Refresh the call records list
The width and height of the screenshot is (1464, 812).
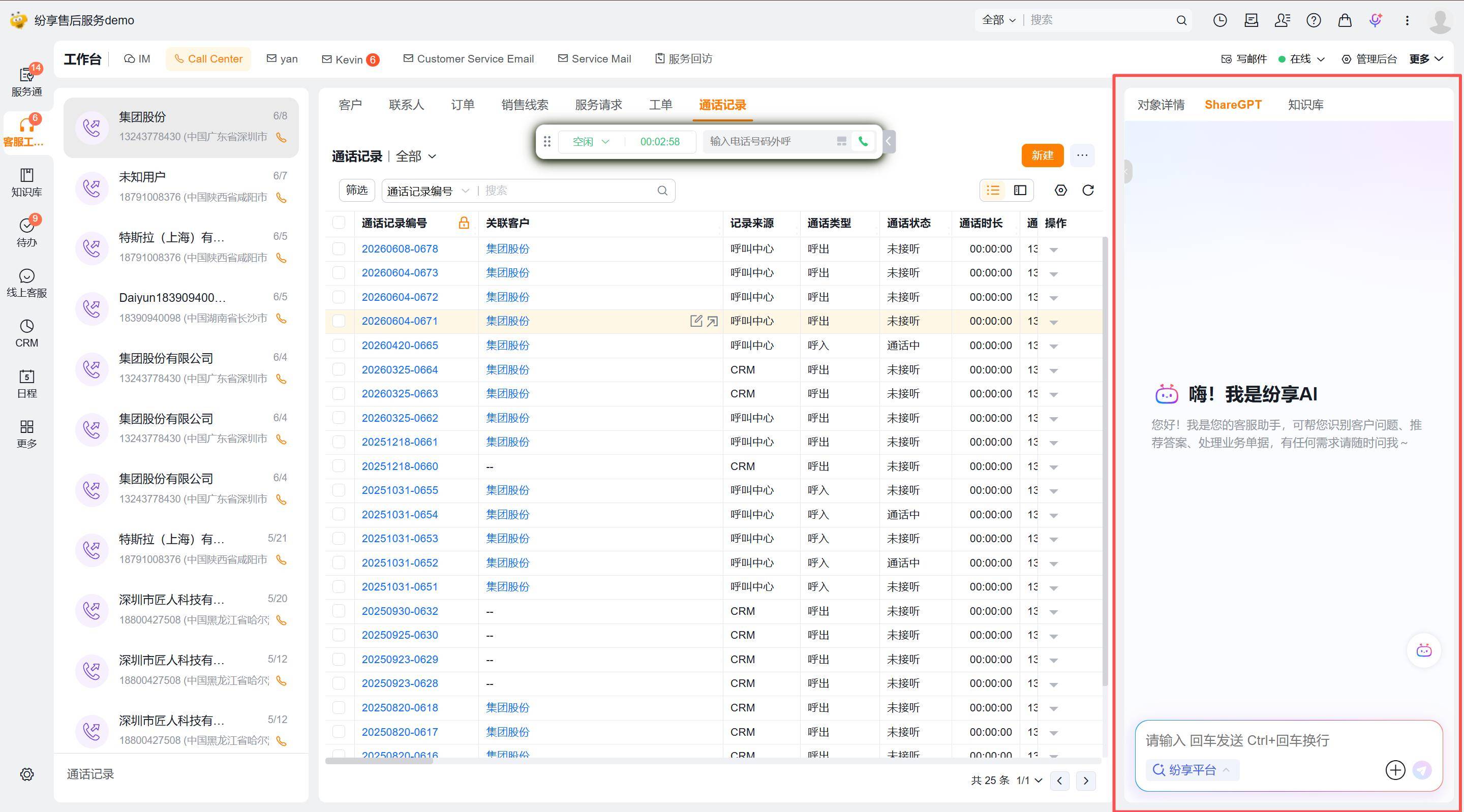click(x=1088, y=191)
